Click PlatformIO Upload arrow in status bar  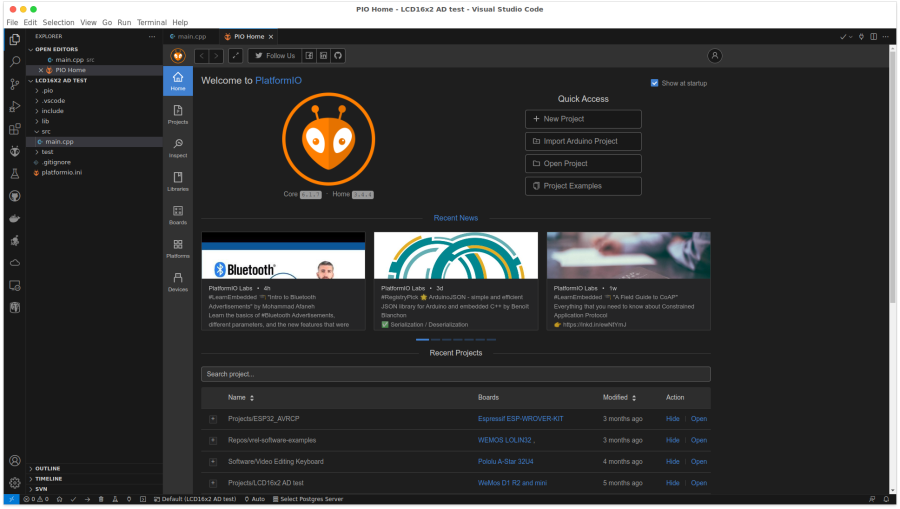click(x=87, y=499)
